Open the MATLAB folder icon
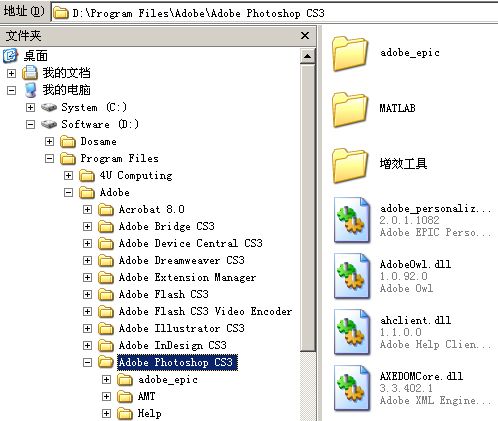Viewport: 498px width, 421px height. (350, 110)
